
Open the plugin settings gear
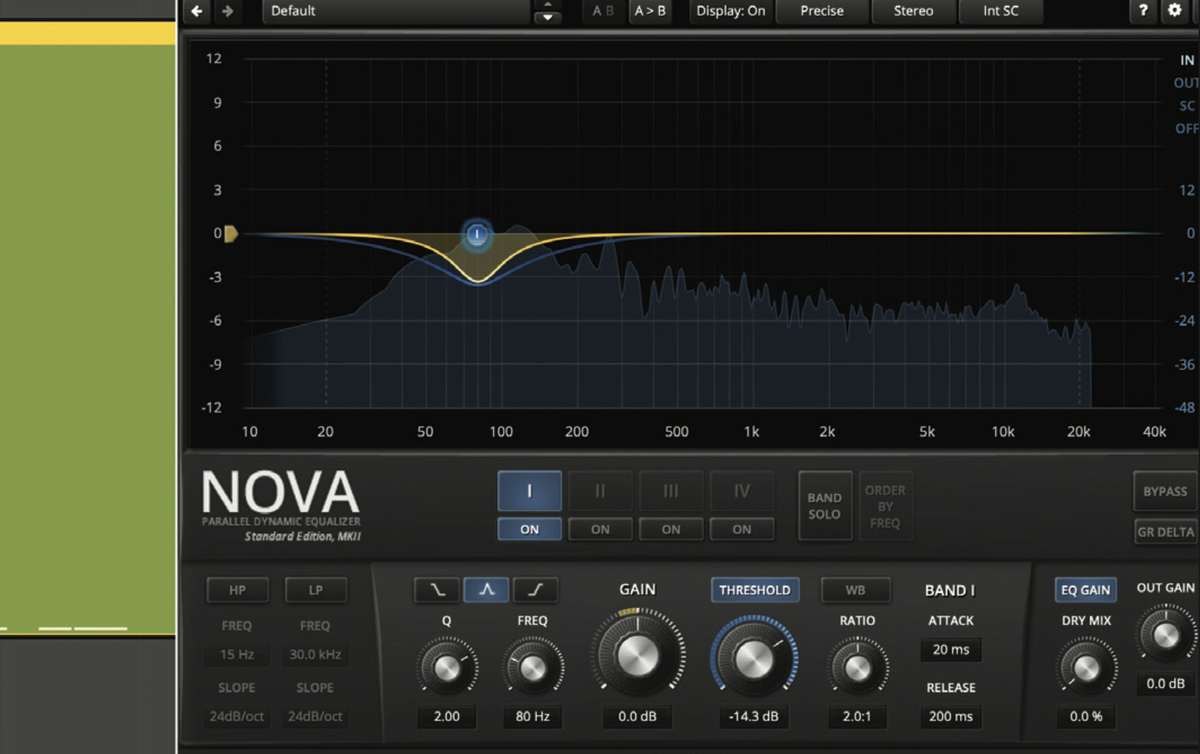1174,11
